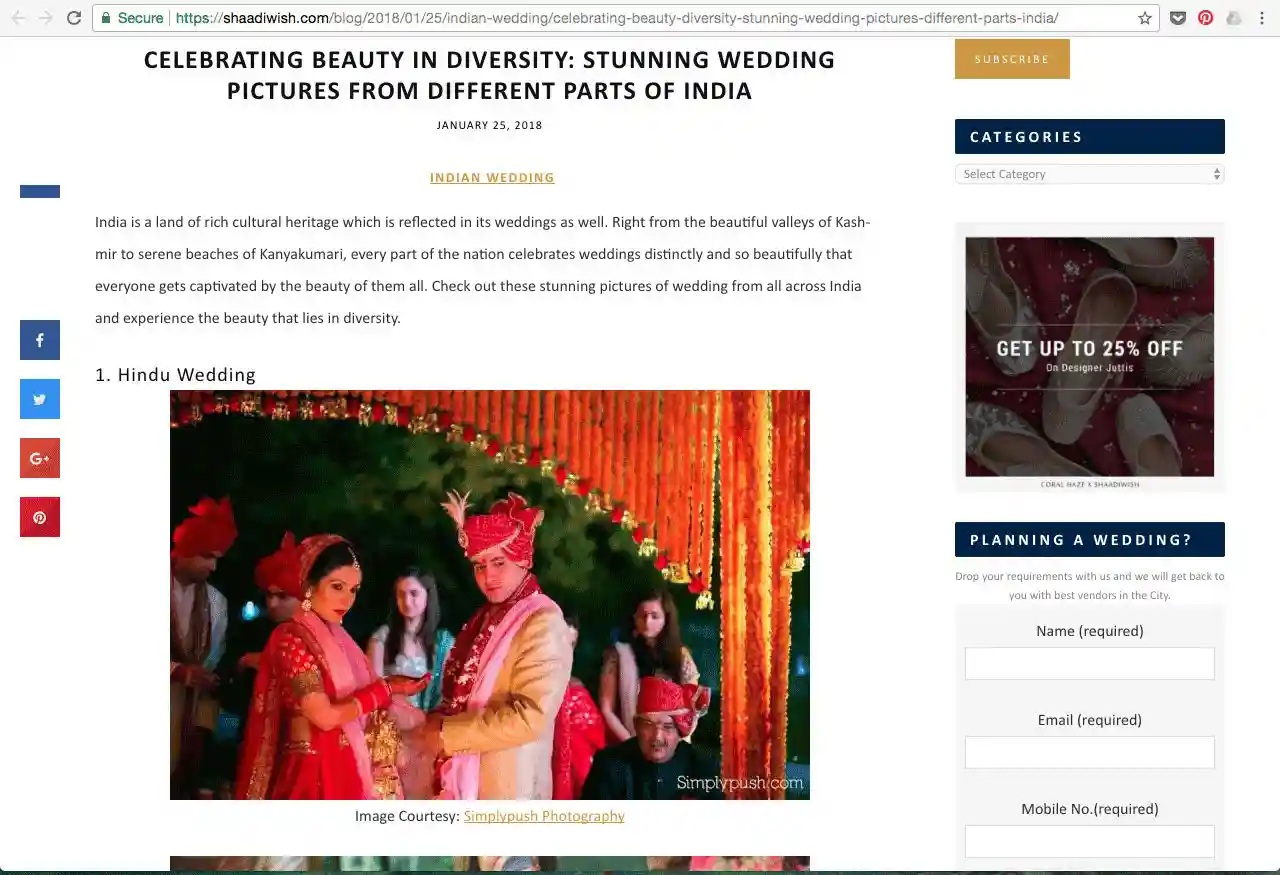
Task: Go back with the browser back arrow
Action: [18, 18]
